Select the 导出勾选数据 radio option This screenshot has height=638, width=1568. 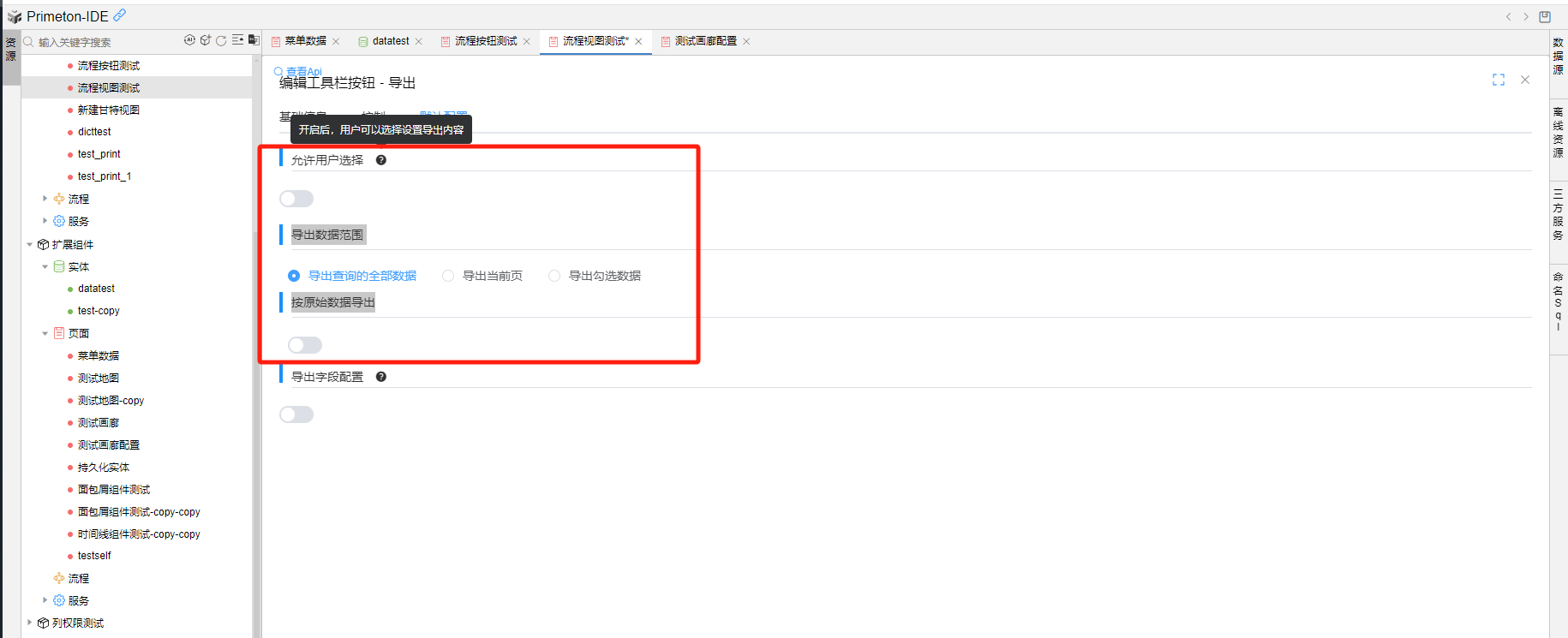pos(554,276)
